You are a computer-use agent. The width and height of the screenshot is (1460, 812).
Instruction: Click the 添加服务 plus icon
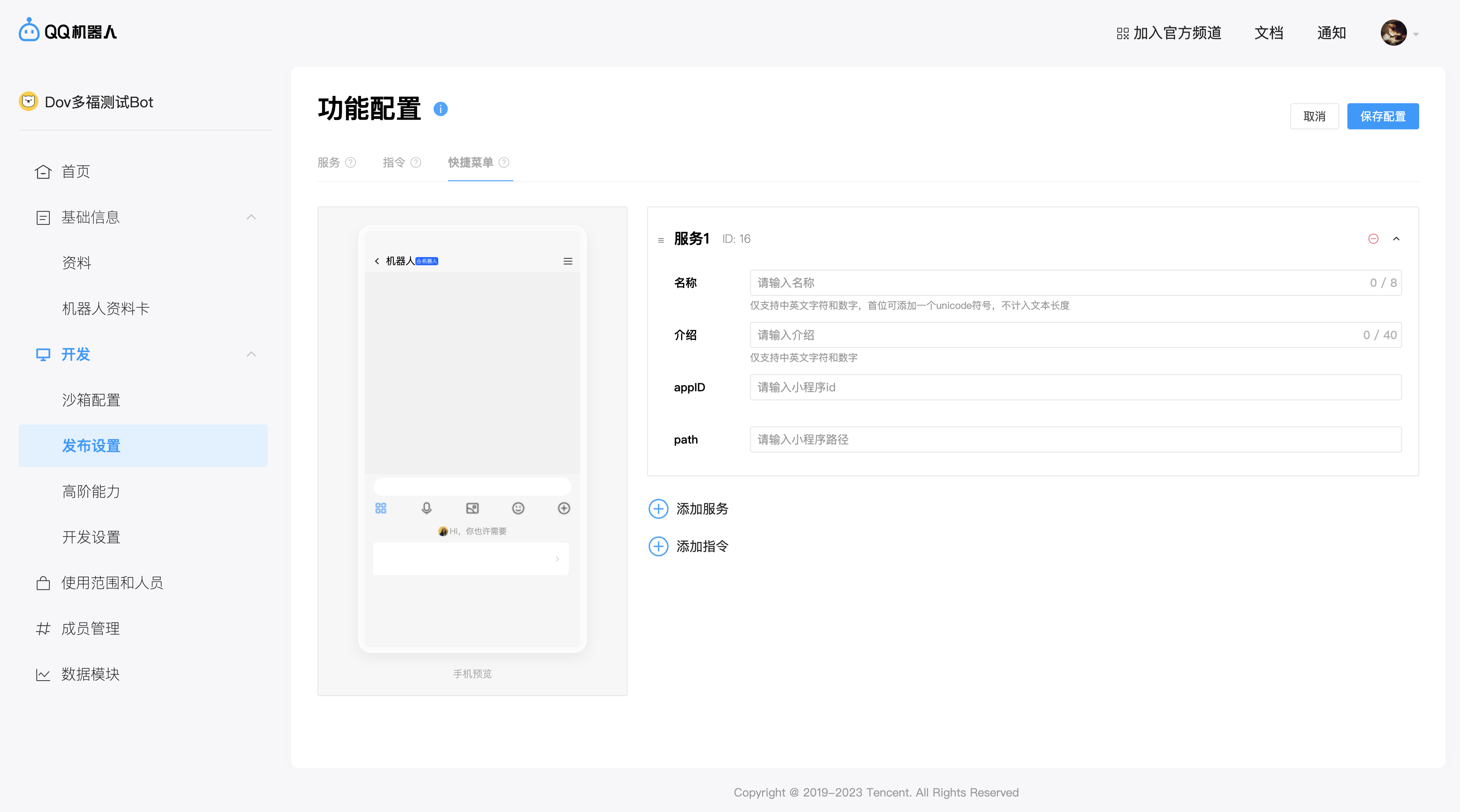tap(658, 509)
